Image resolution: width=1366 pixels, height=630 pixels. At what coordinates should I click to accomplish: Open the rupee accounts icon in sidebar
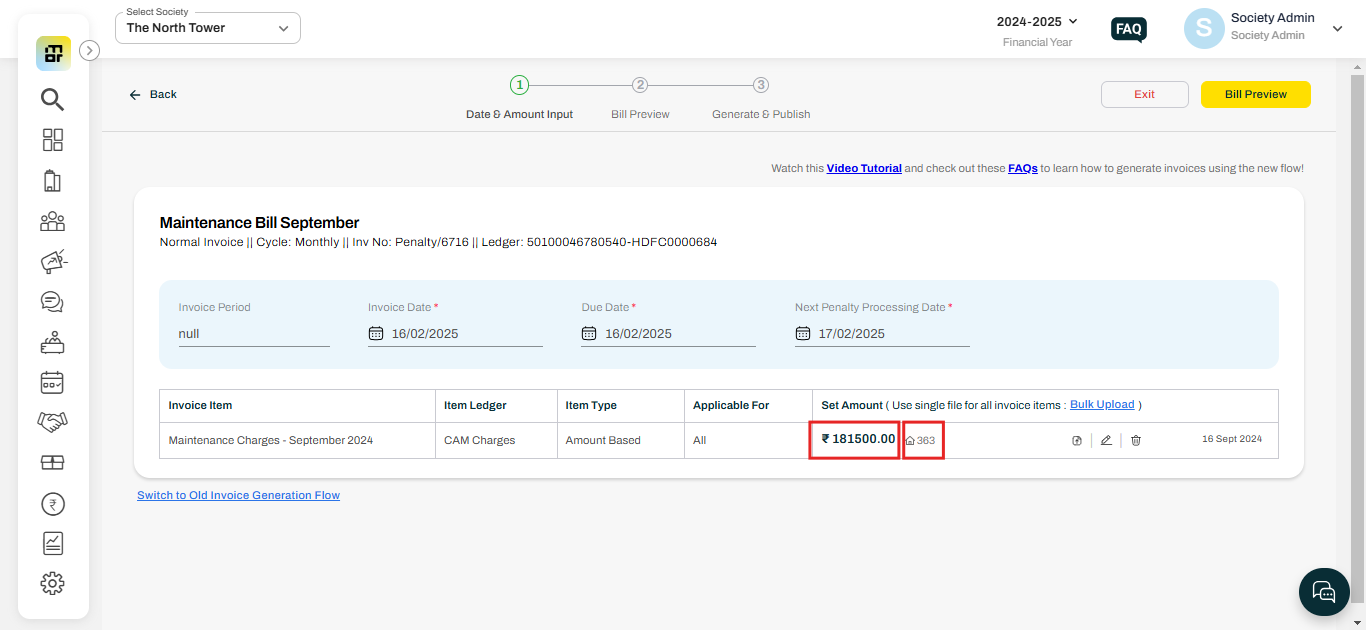click(x=52, y=504)
